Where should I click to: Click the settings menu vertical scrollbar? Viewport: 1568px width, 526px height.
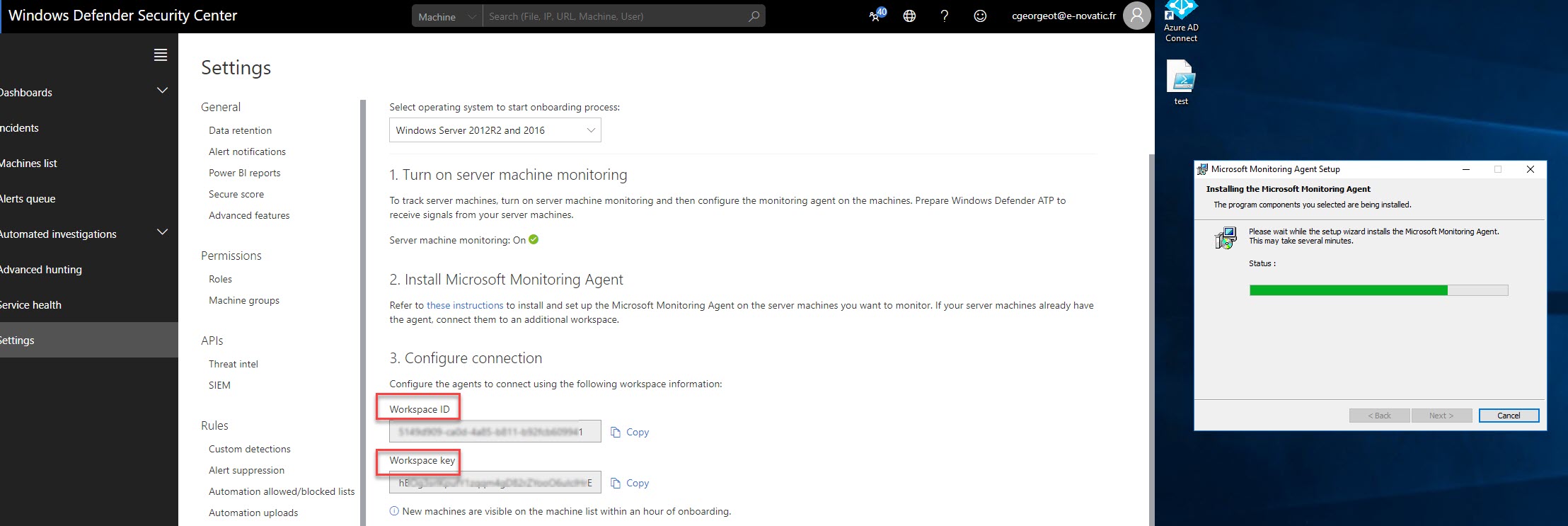[363, 312]
